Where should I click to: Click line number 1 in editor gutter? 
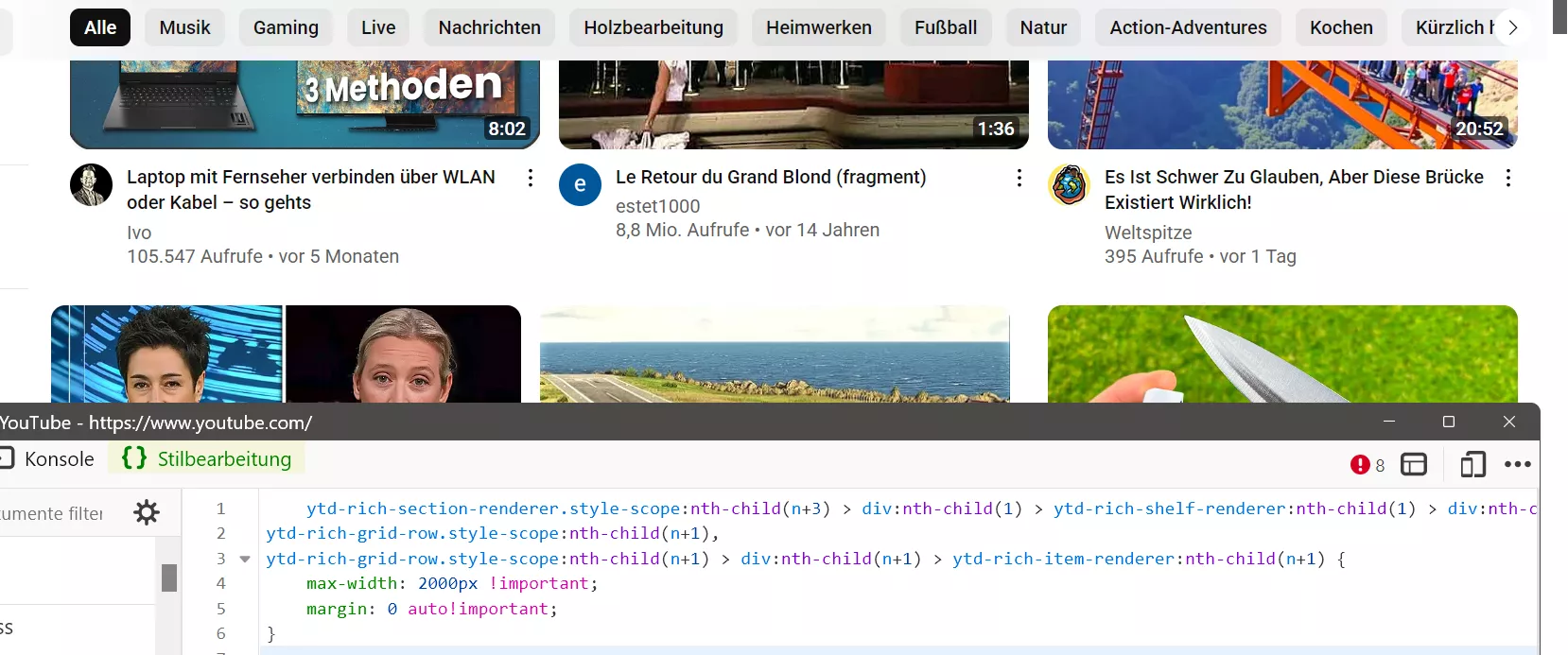point(221,508)
